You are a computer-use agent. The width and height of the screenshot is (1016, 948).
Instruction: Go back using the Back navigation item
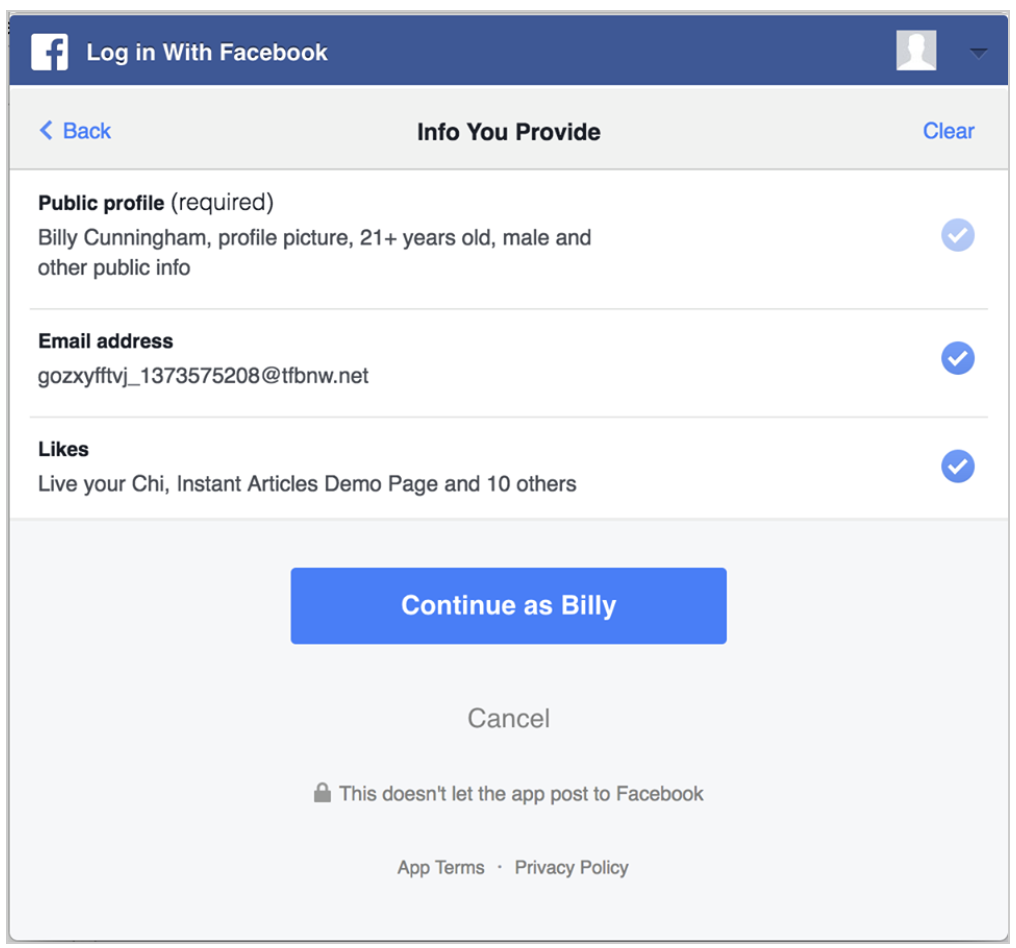coord(74,130)
